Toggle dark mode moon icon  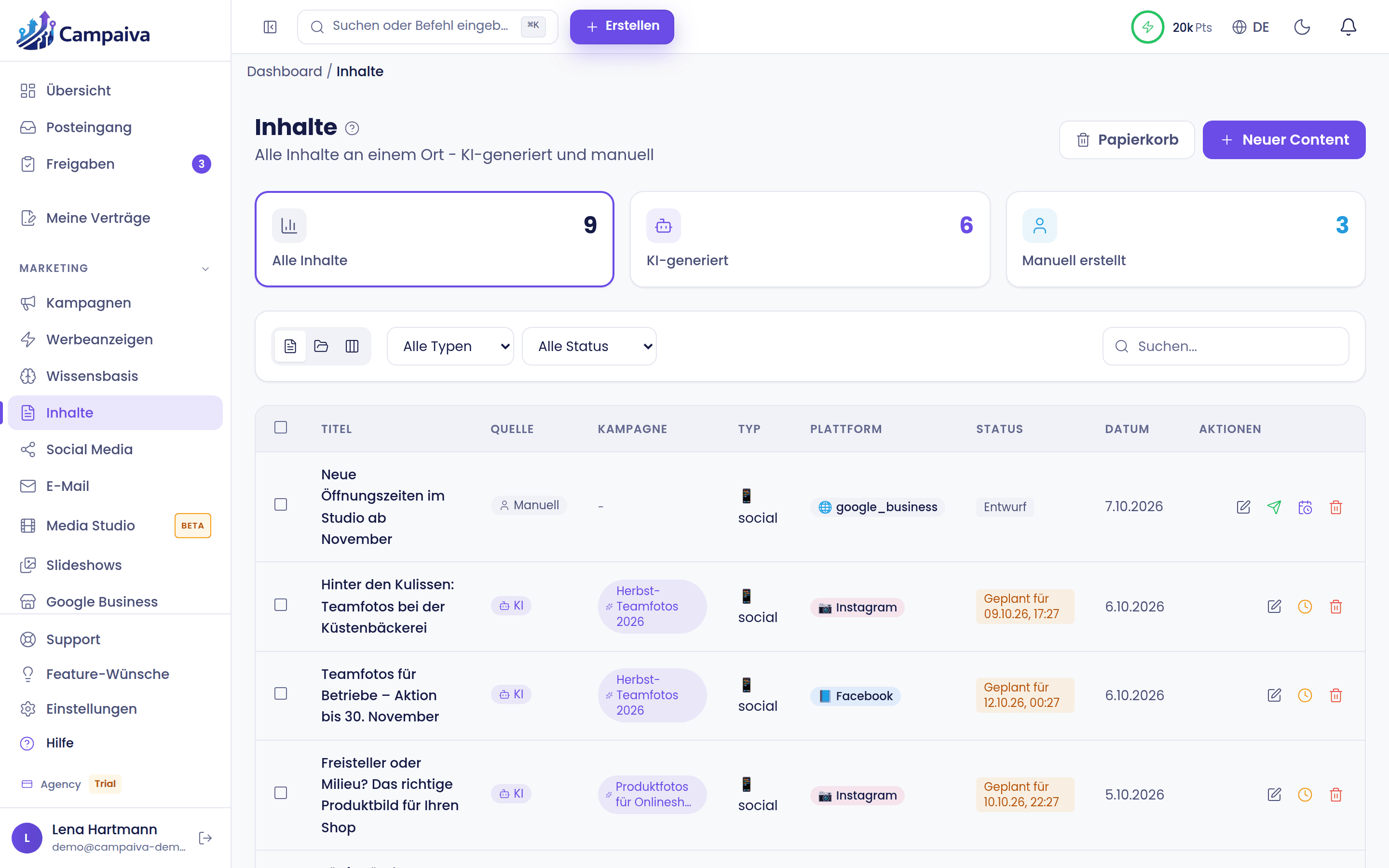(x=1302, y=27)
